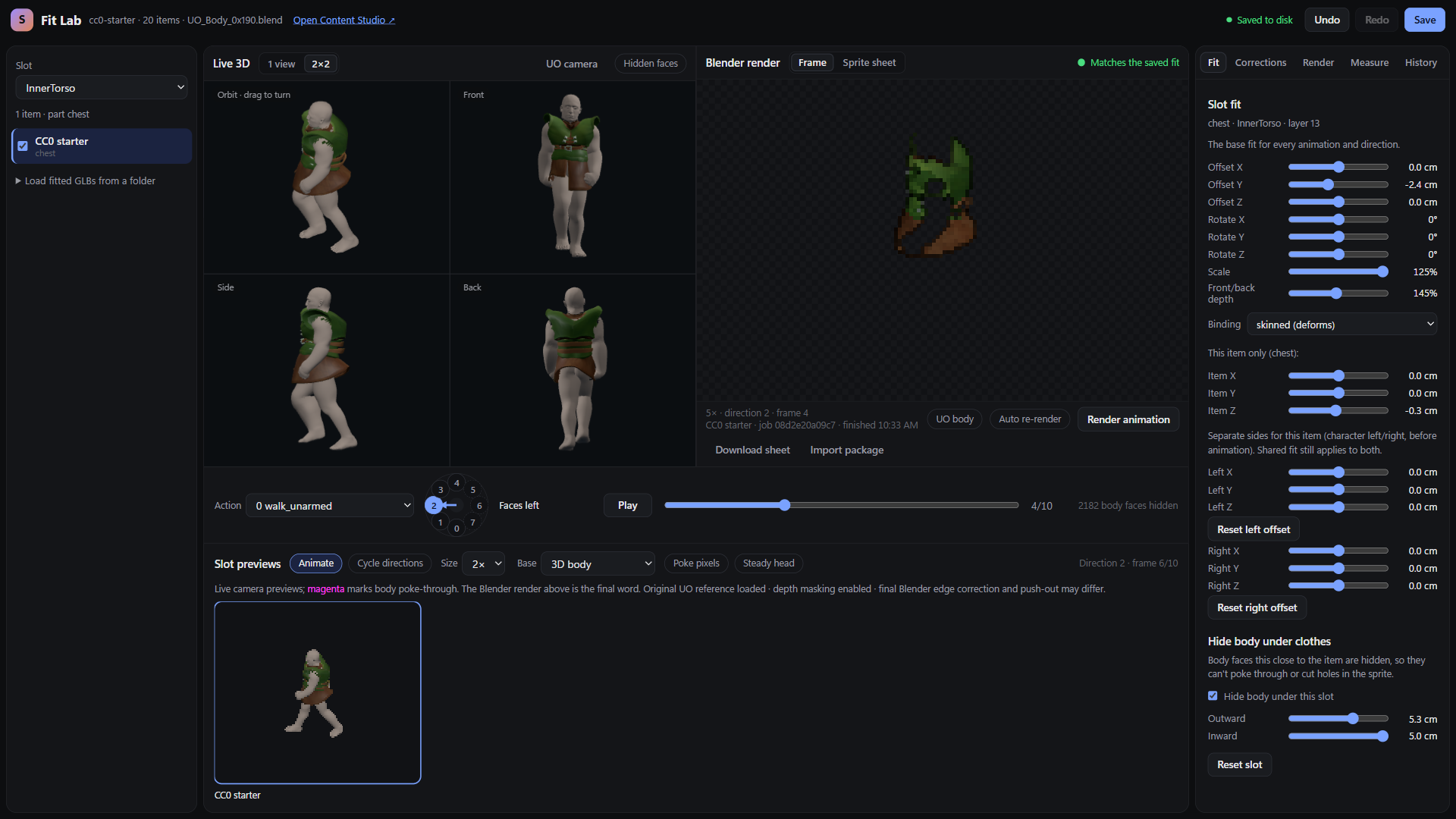Select direction 6 on the direction dial
This screenshot has height=819, width=1456.
pos(479,506)
